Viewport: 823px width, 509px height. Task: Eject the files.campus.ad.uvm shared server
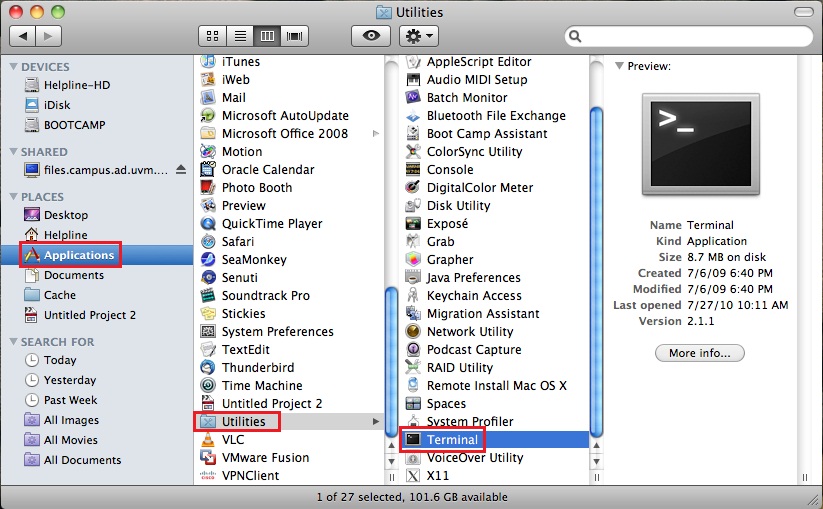coord(181,170)
